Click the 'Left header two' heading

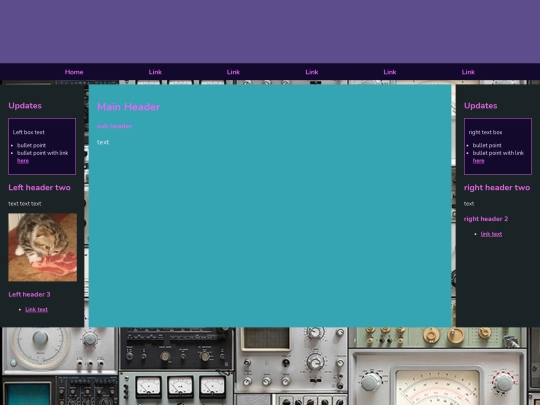coord(39,187)
